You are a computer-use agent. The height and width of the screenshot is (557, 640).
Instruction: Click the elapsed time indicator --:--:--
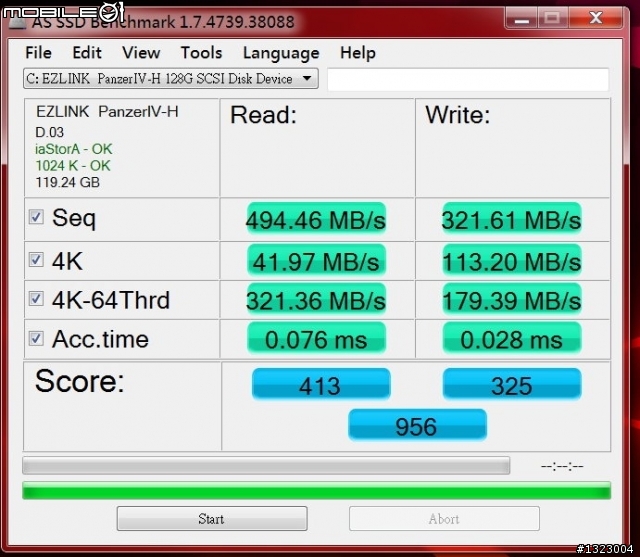pyautogui.click(x=562, y=466)
